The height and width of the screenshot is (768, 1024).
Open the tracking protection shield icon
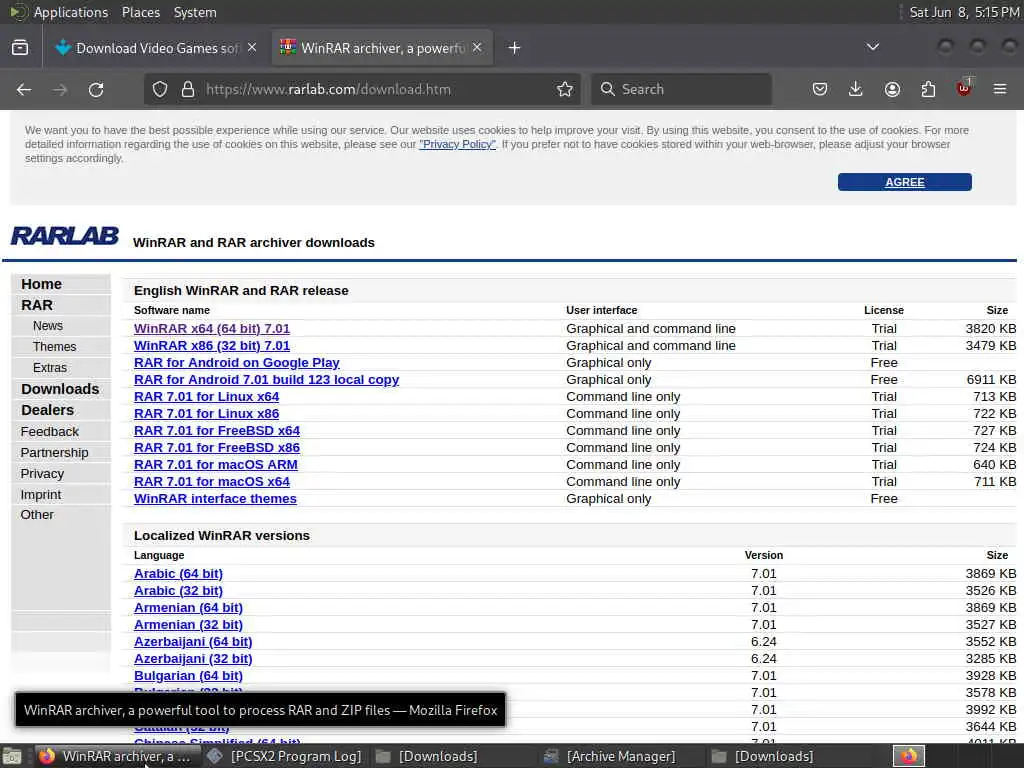pyautogui.click(x=160, y=89)
